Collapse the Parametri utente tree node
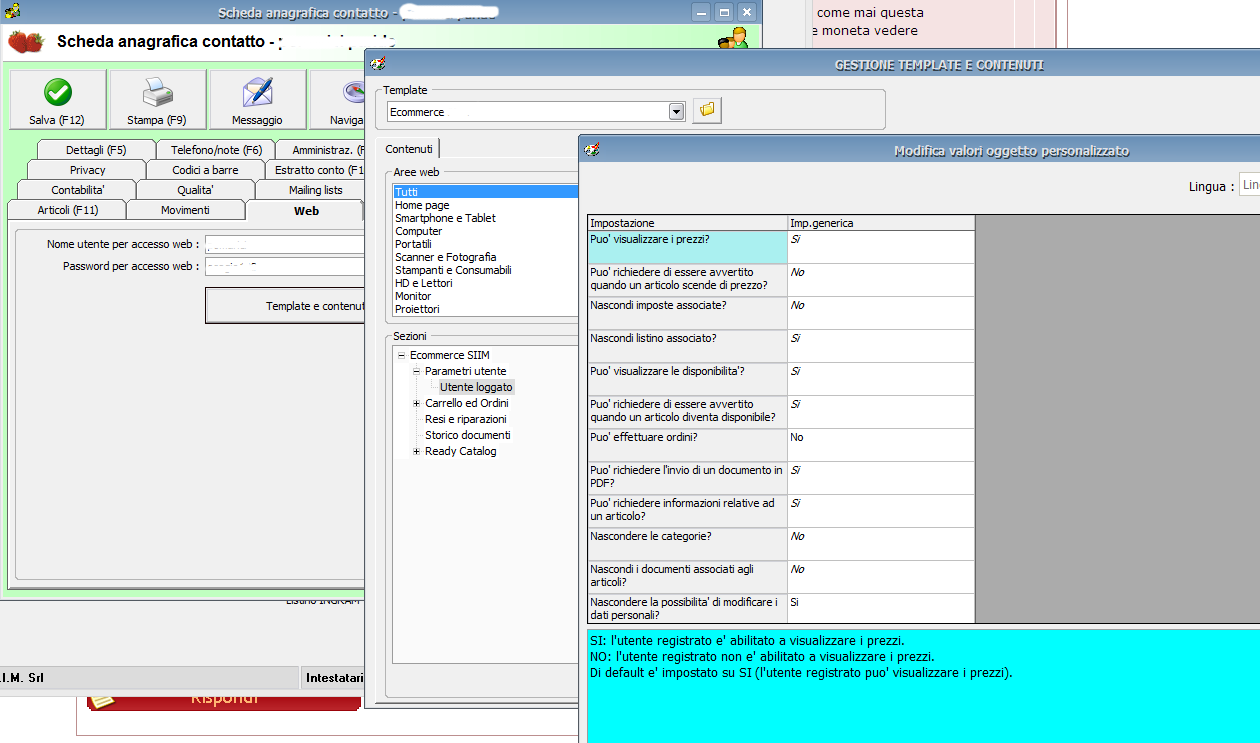Viewport: 1260px width, 743px height. (x=416, y=372)
